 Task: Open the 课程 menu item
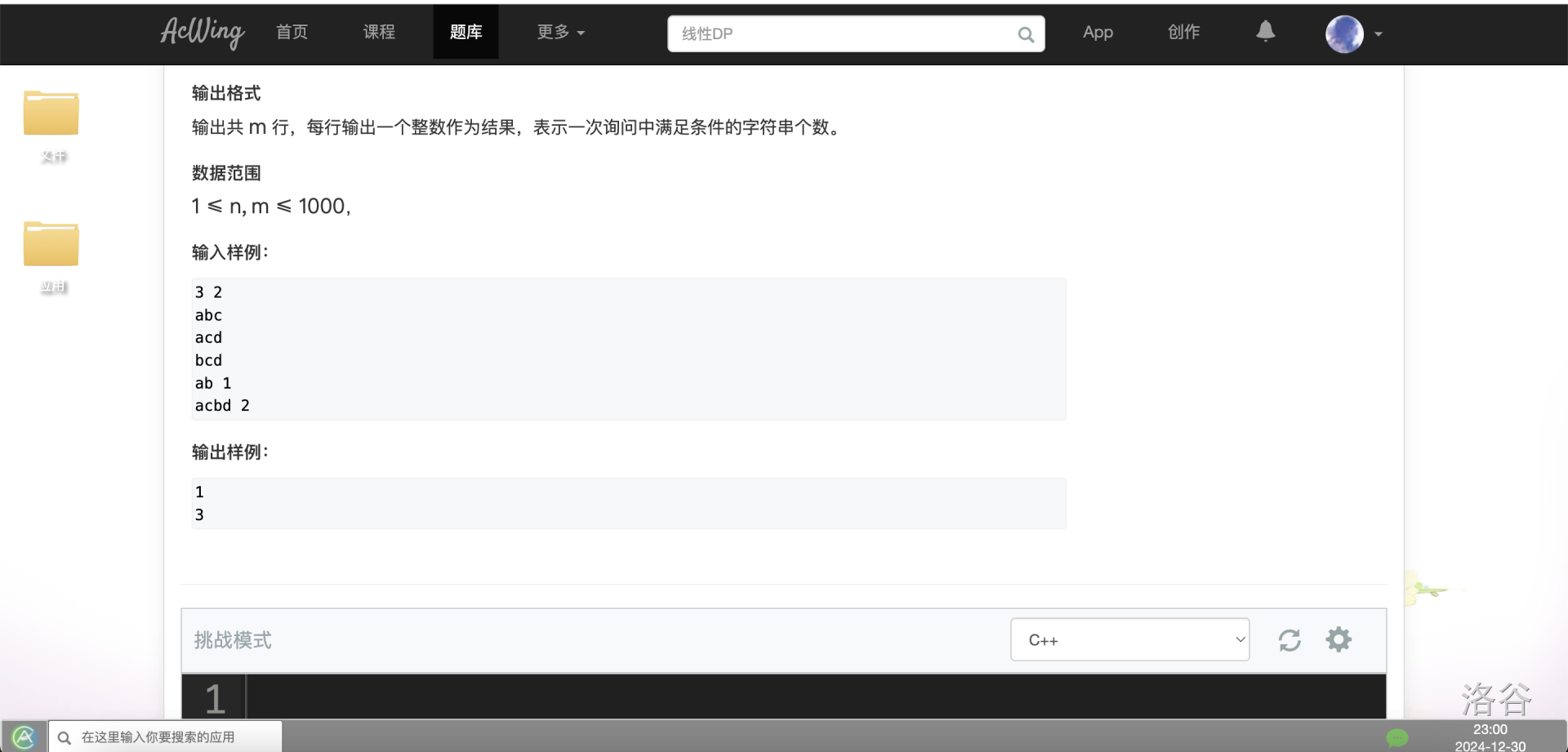379,33
